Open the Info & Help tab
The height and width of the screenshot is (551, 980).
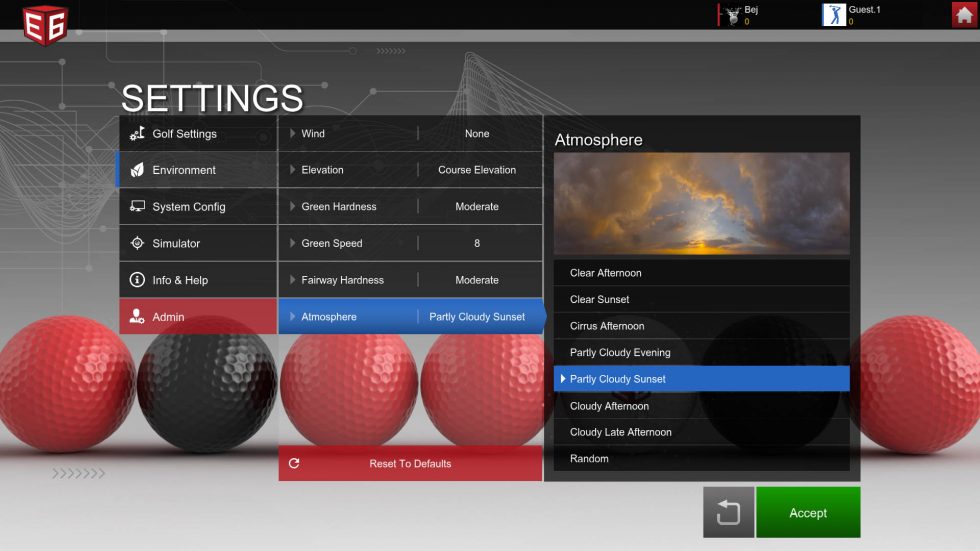click(198, 280)
